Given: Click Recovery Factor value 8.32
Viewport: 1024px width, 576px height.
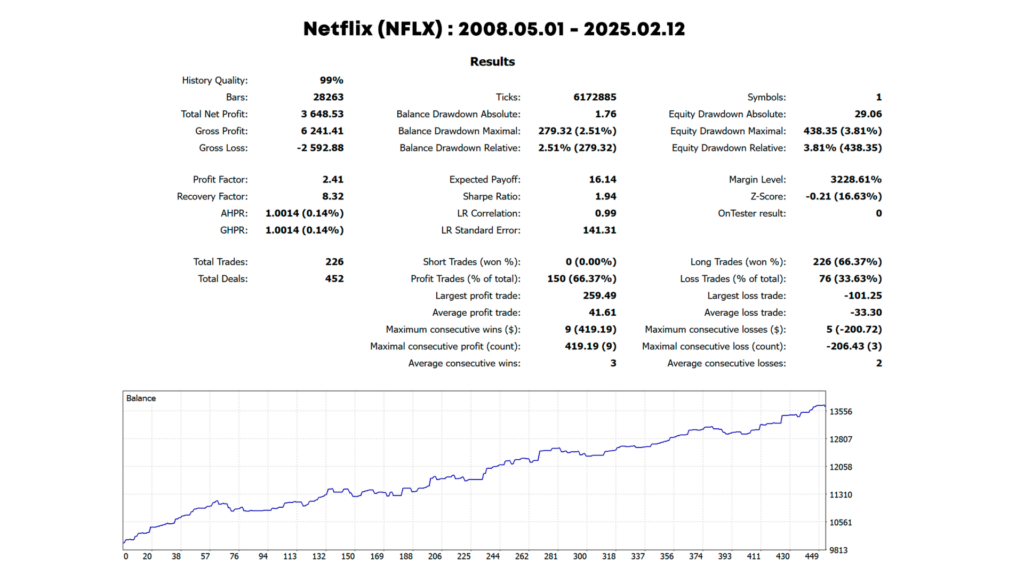Looking at the screenshot, I should (332, 197).
